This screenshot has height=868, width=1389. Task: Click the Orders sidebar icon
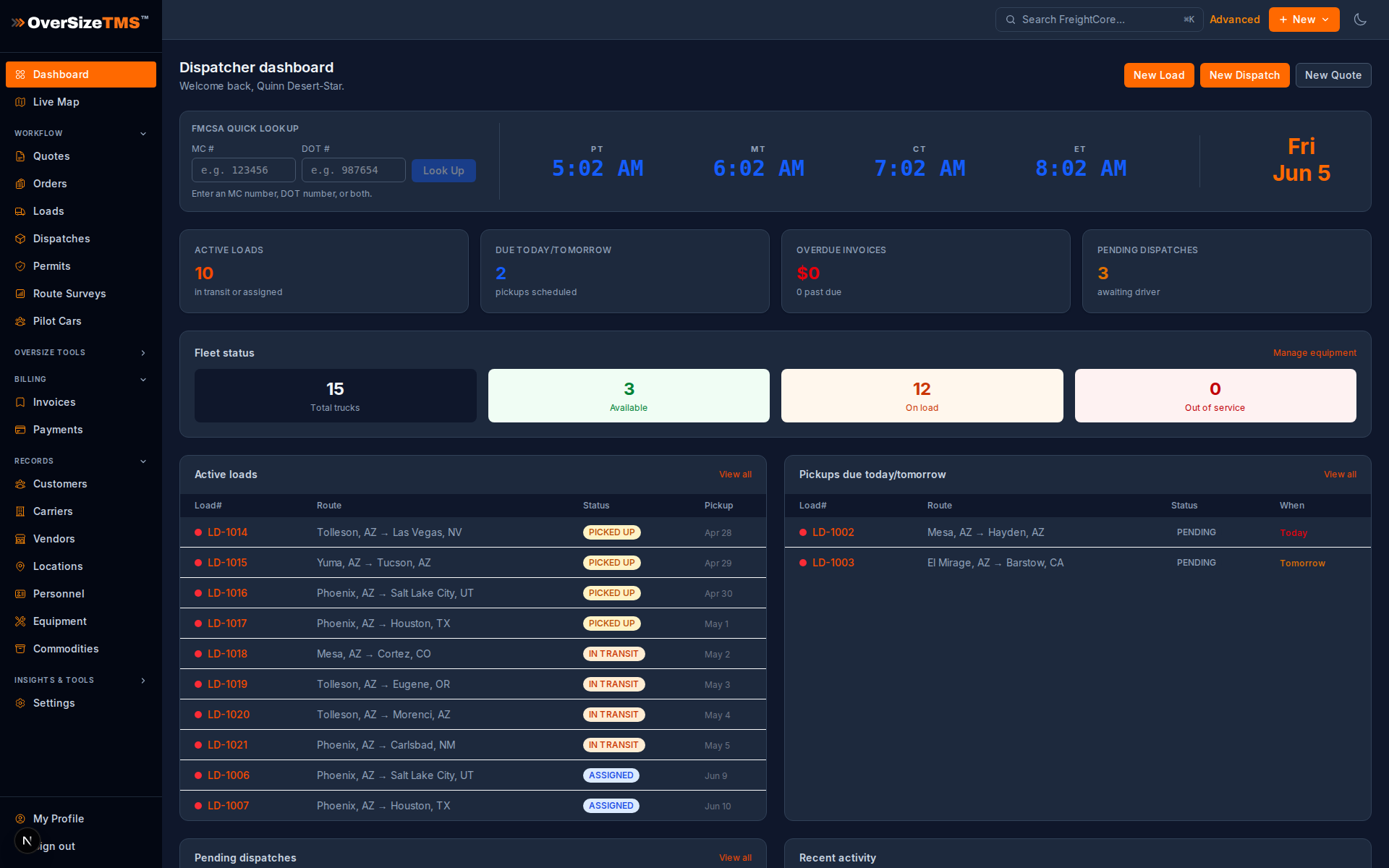(x=20, y=184)
